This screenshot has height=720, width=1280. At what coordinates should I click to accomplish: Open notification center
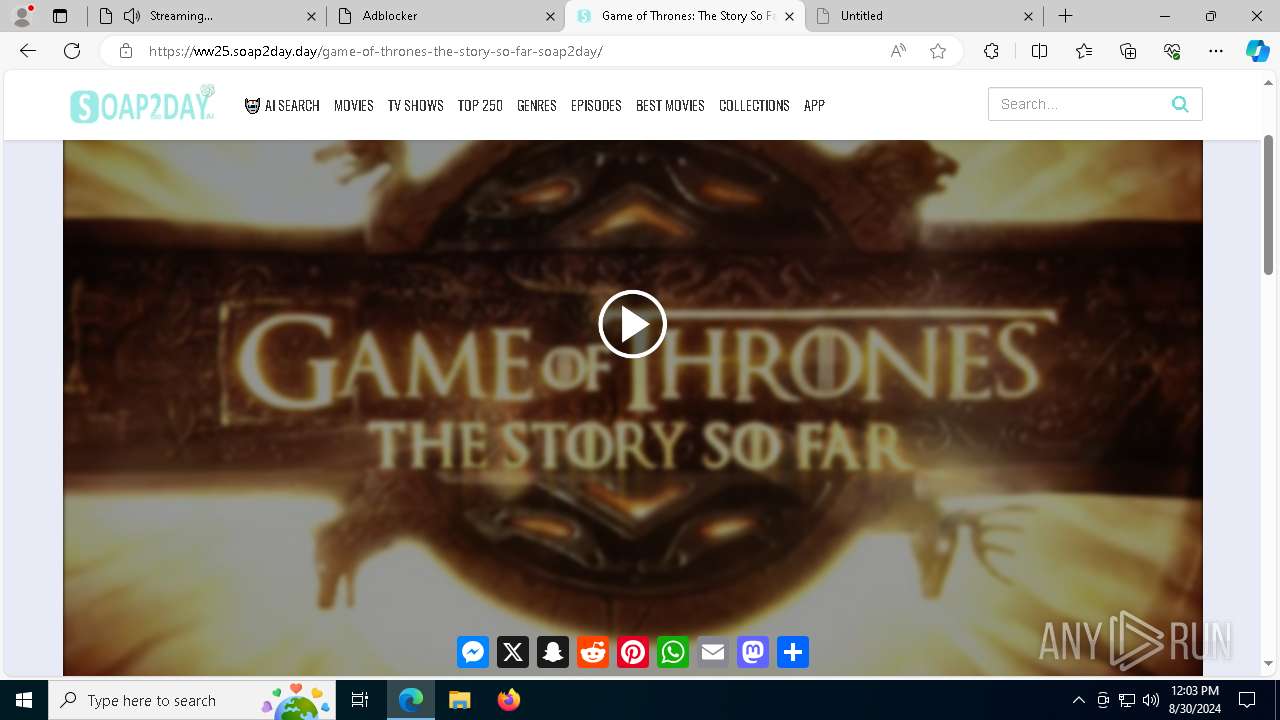tap(1247, 700)
